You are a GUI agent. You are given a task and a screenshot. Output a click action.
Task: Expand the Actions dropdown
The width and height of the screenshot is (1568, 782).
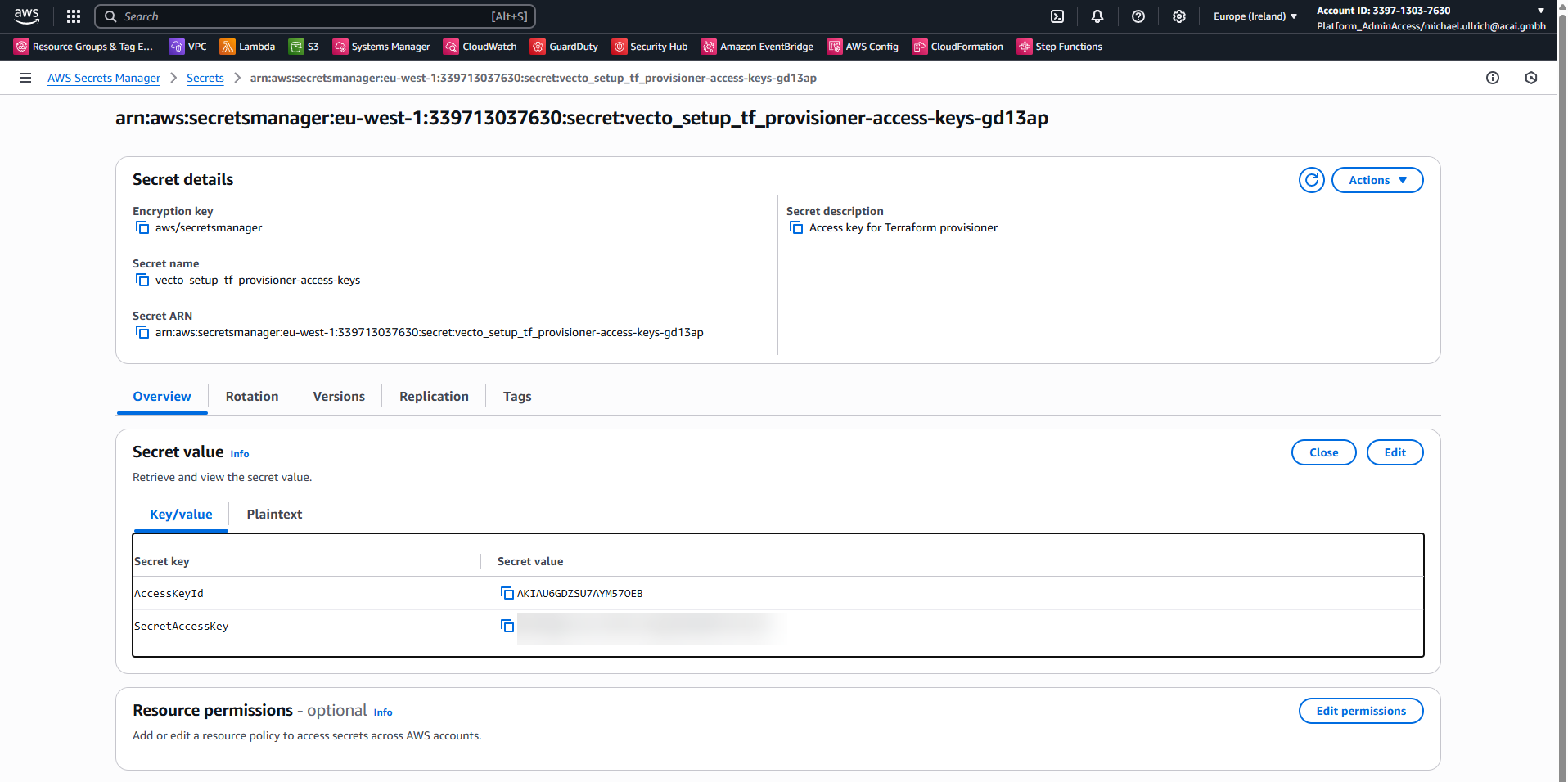[1377, 180]
